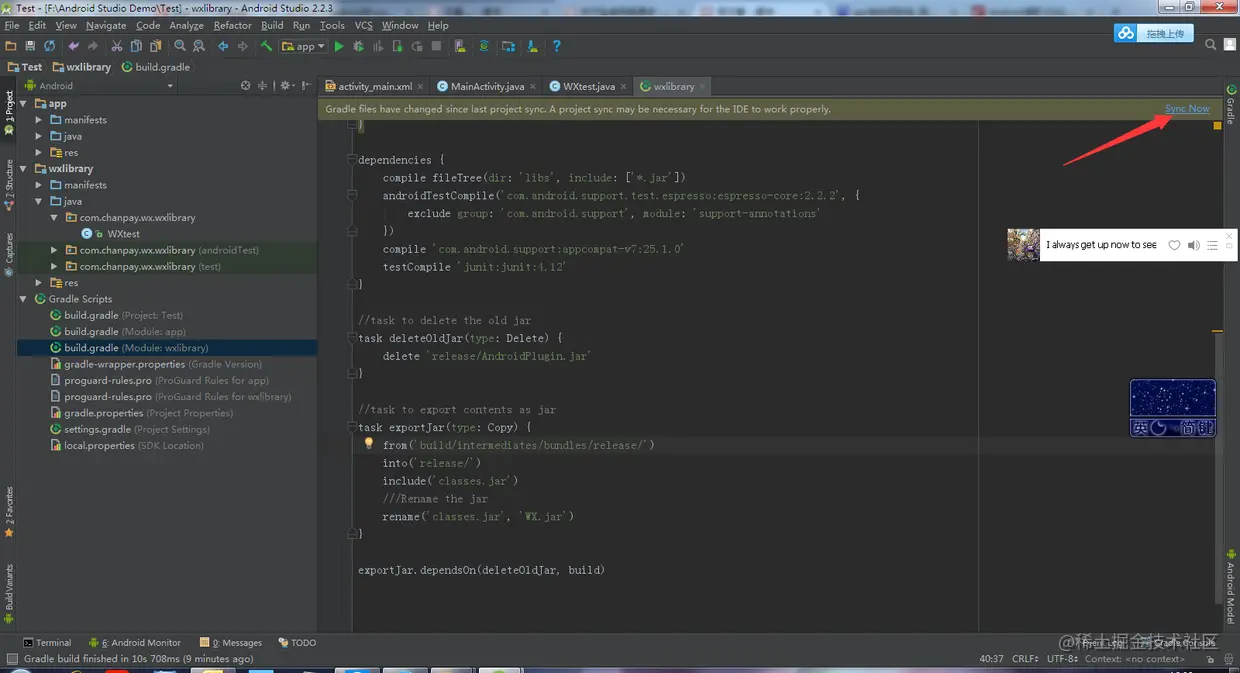Open the VCS menu

363,25
